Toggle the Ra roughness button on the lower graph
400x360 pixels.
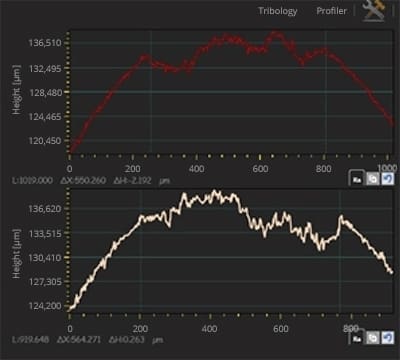(357, 338)
